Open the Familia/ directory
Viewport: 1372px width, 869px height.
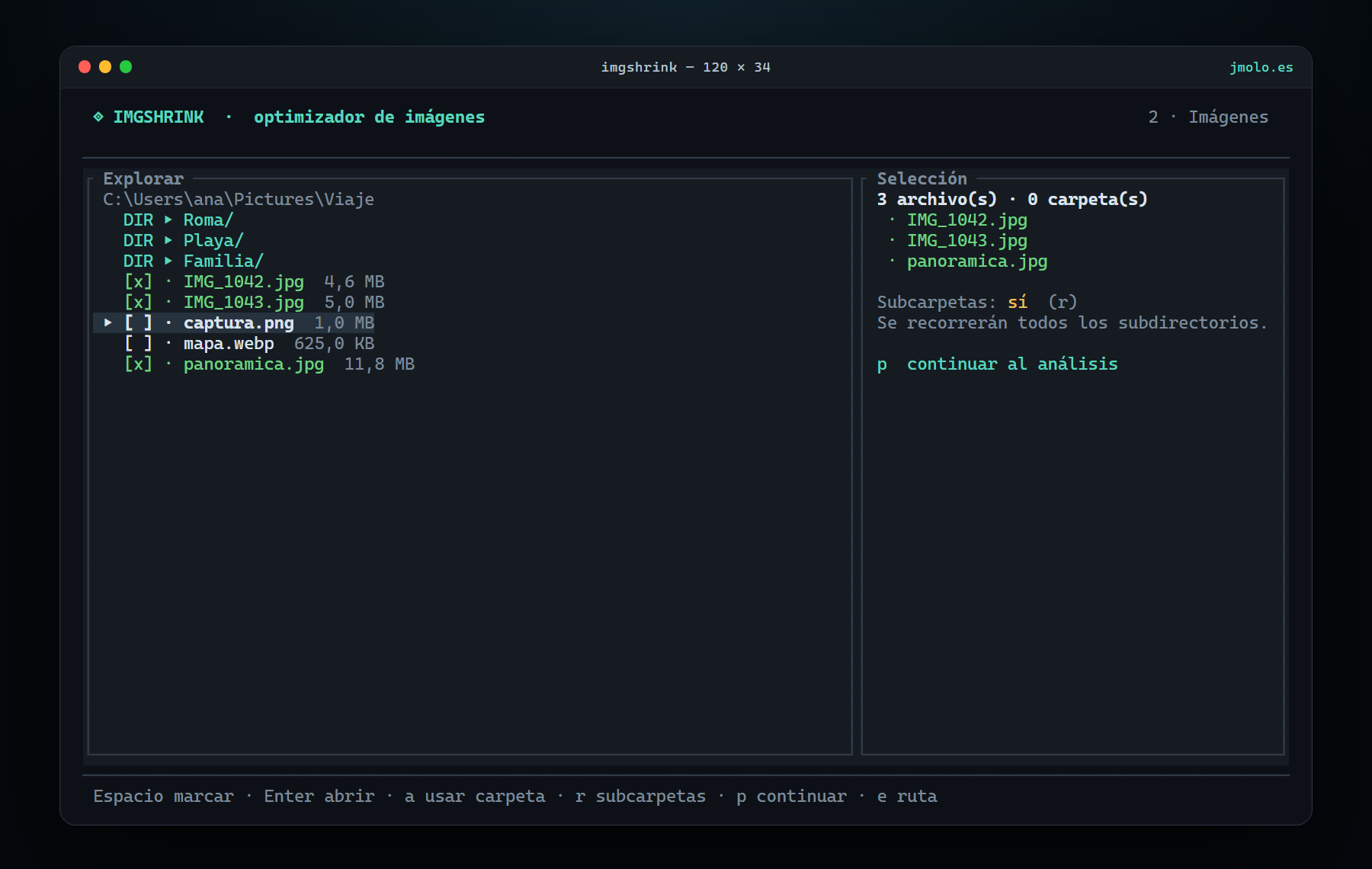tap(223, 261)
